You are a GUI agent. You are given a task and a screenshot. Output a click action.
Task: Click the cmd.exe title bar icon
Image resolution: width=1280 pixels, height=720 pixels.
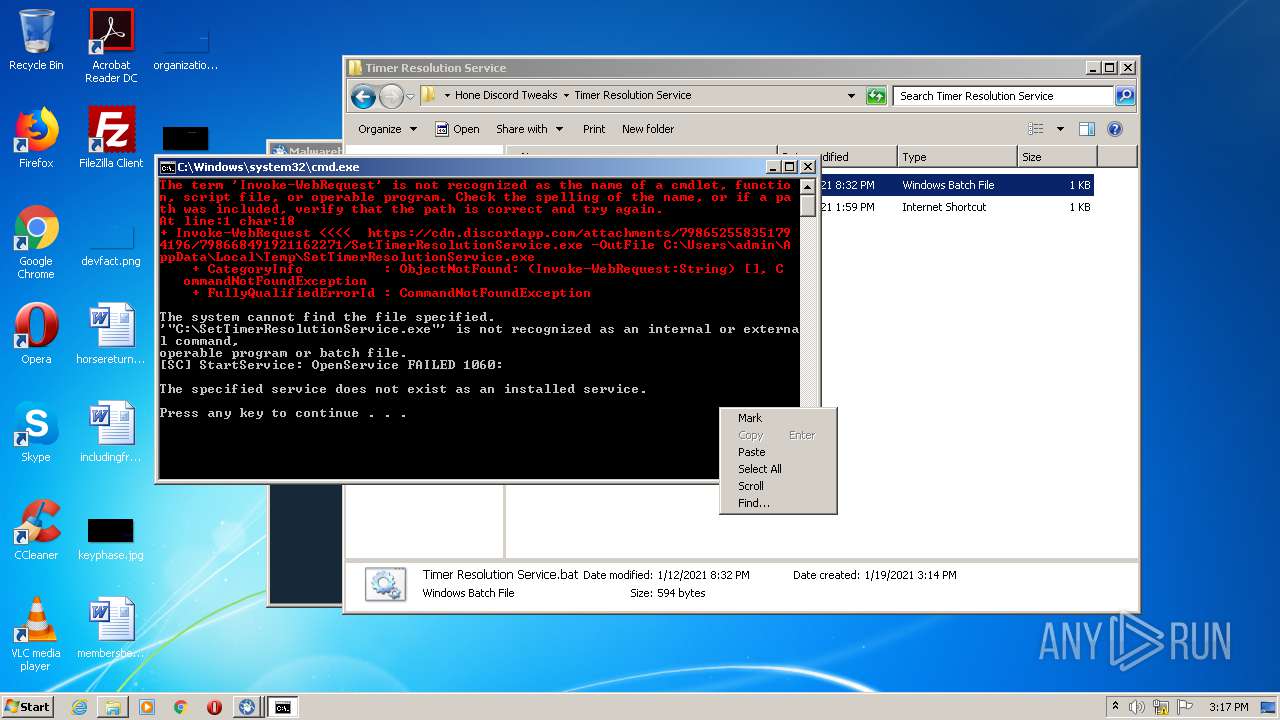click(x=168, y=167)
